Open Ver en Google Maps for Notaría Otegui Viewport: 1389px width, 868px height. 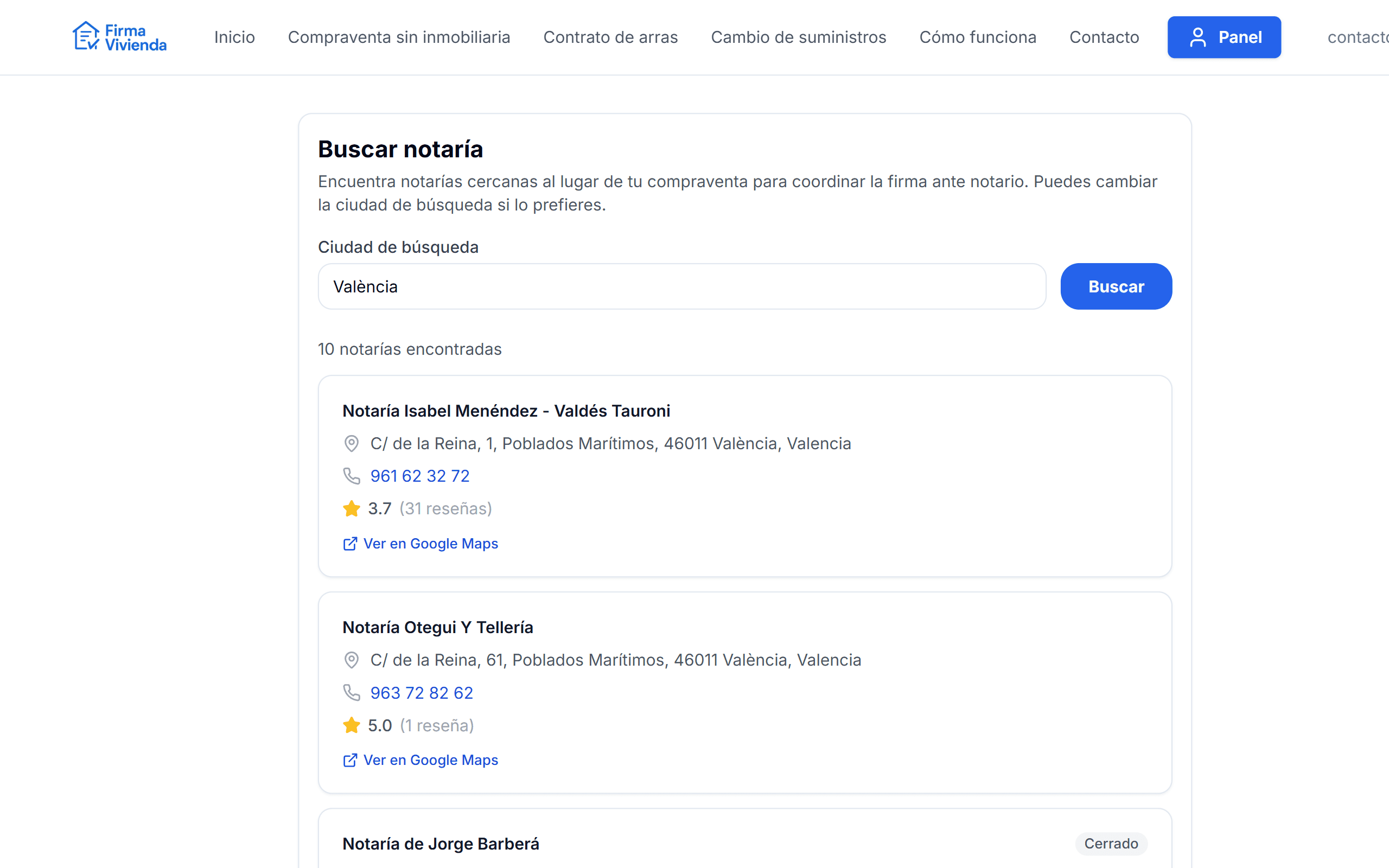coord(430,760)
